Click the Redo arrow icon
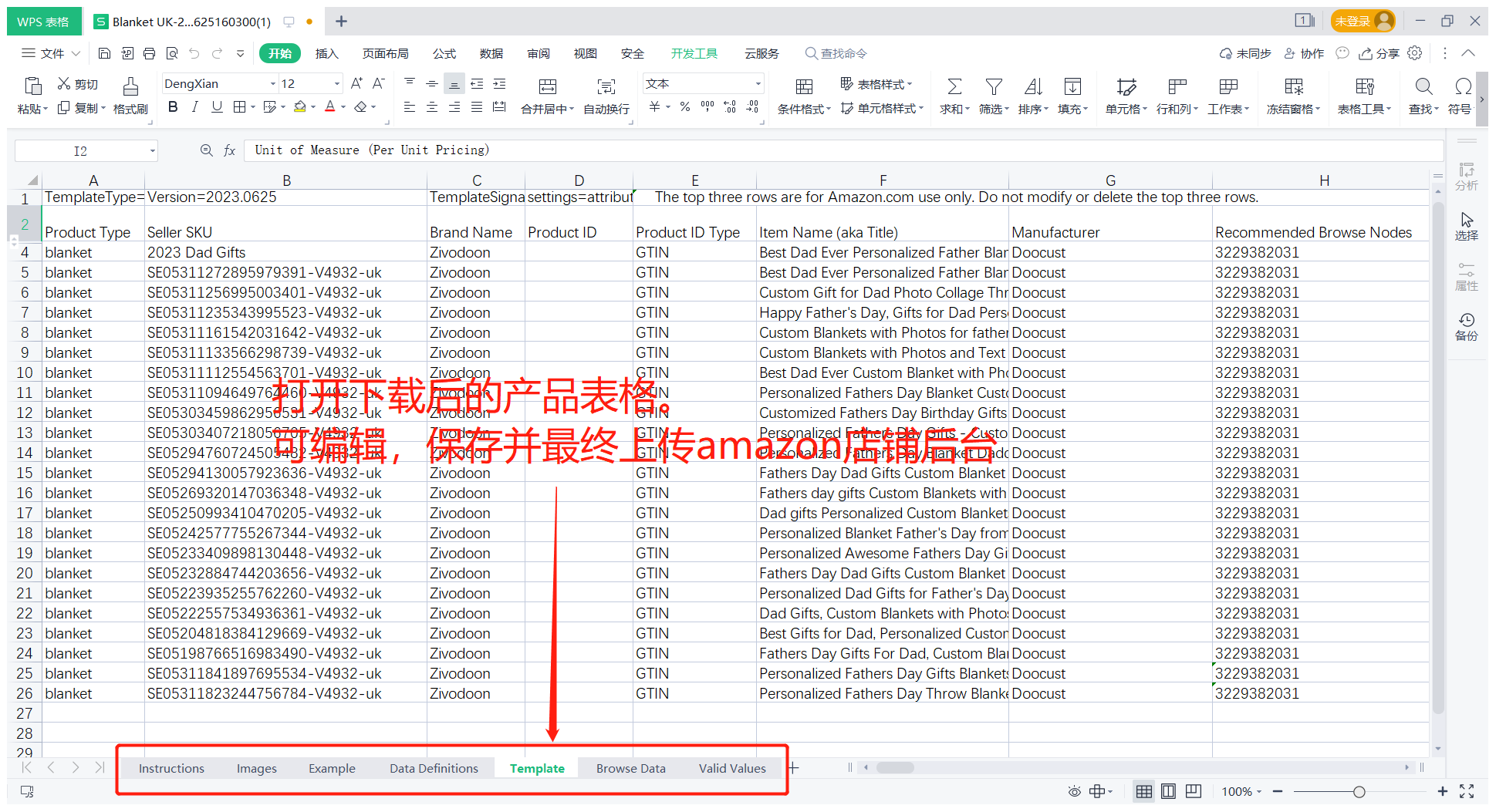Screen dimensions: 1496x812 click(218, 53)
